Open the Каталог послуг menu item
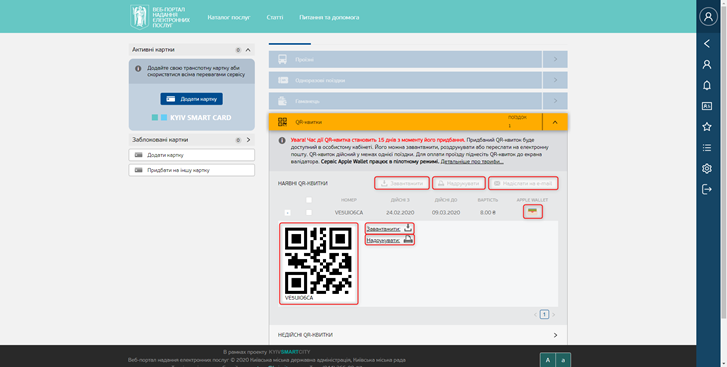 [x=229, y=17]
